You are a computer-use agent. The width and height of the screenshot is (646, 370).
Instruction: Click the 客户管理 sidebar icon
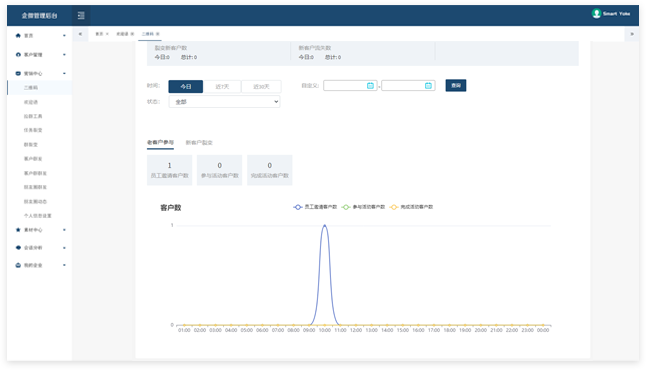(18, 54)
